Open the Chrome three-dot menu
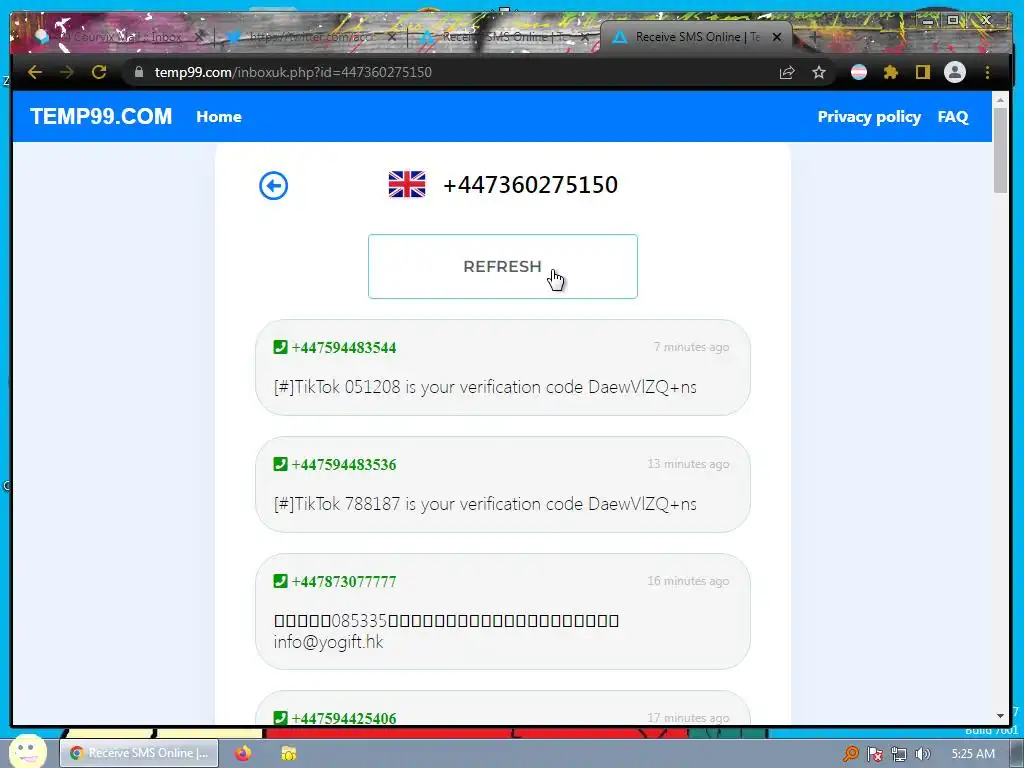This screenshot has width=1024, height=768. coord(987,72)
